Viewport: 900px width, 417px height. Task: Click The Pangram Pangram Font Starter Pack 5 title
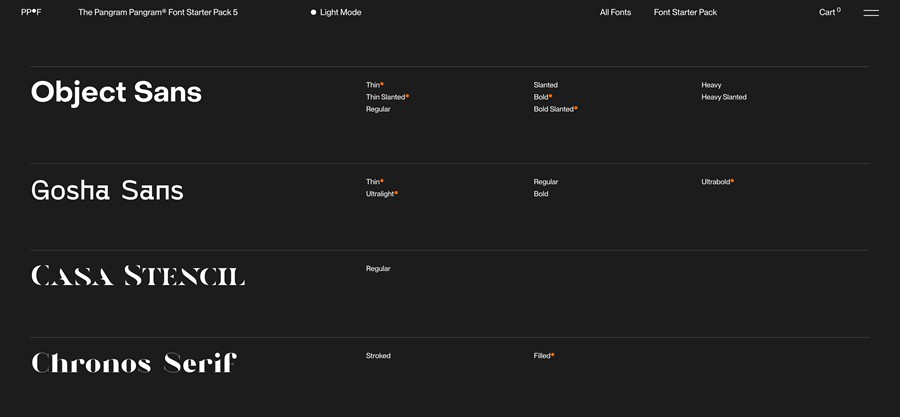[158, 12]
